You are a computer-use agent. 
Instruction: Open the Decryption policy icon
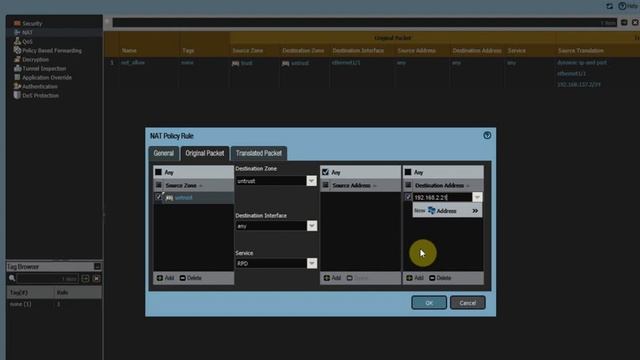[17, 59]
